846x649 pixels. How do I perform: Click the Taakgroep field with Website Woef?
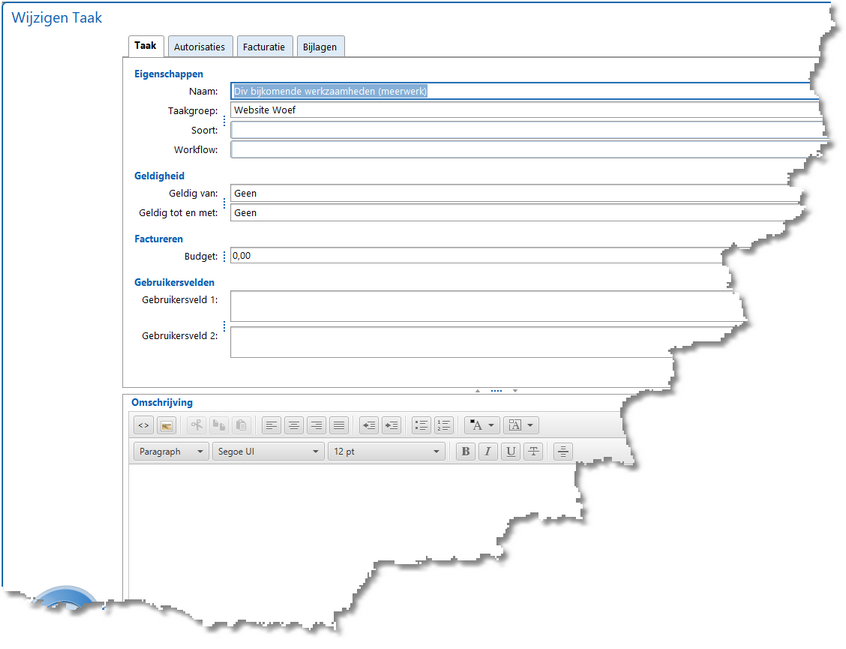click(526, 110)
